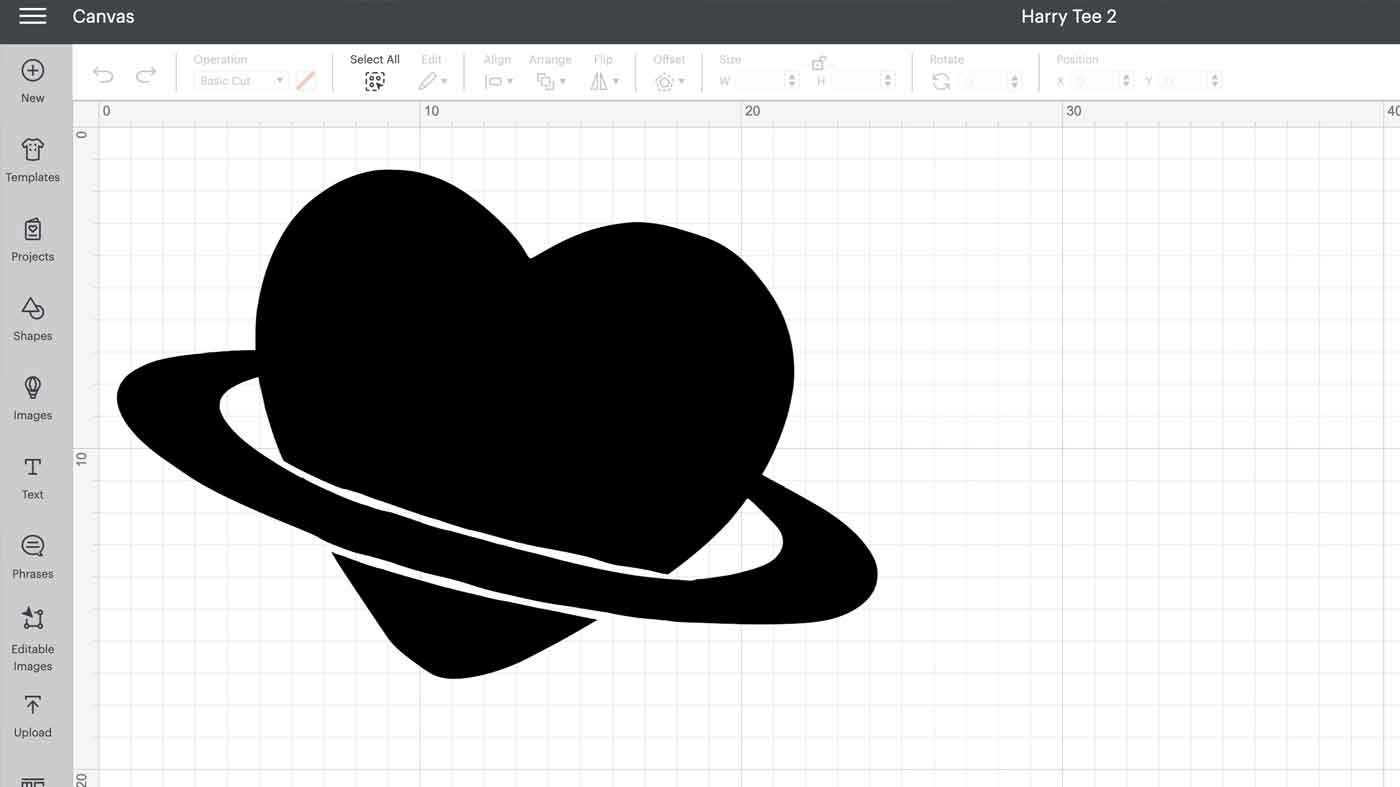
Task: Open the Images library
Action: point(33,398)
